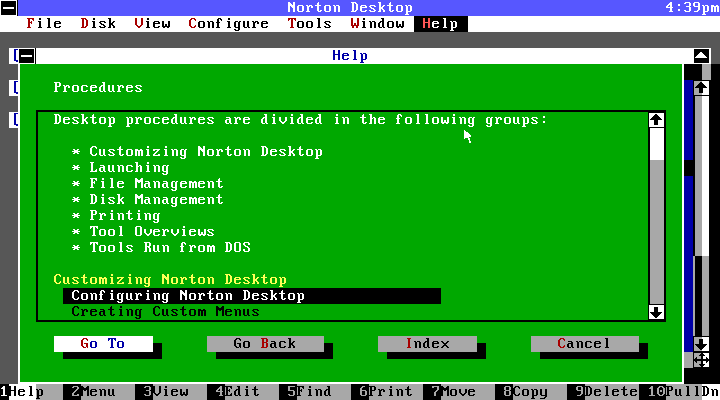This screenshot has height=400, width=720.
Task: Click F2 Menu in the function key bar
Action: click(x=93, y=392)
